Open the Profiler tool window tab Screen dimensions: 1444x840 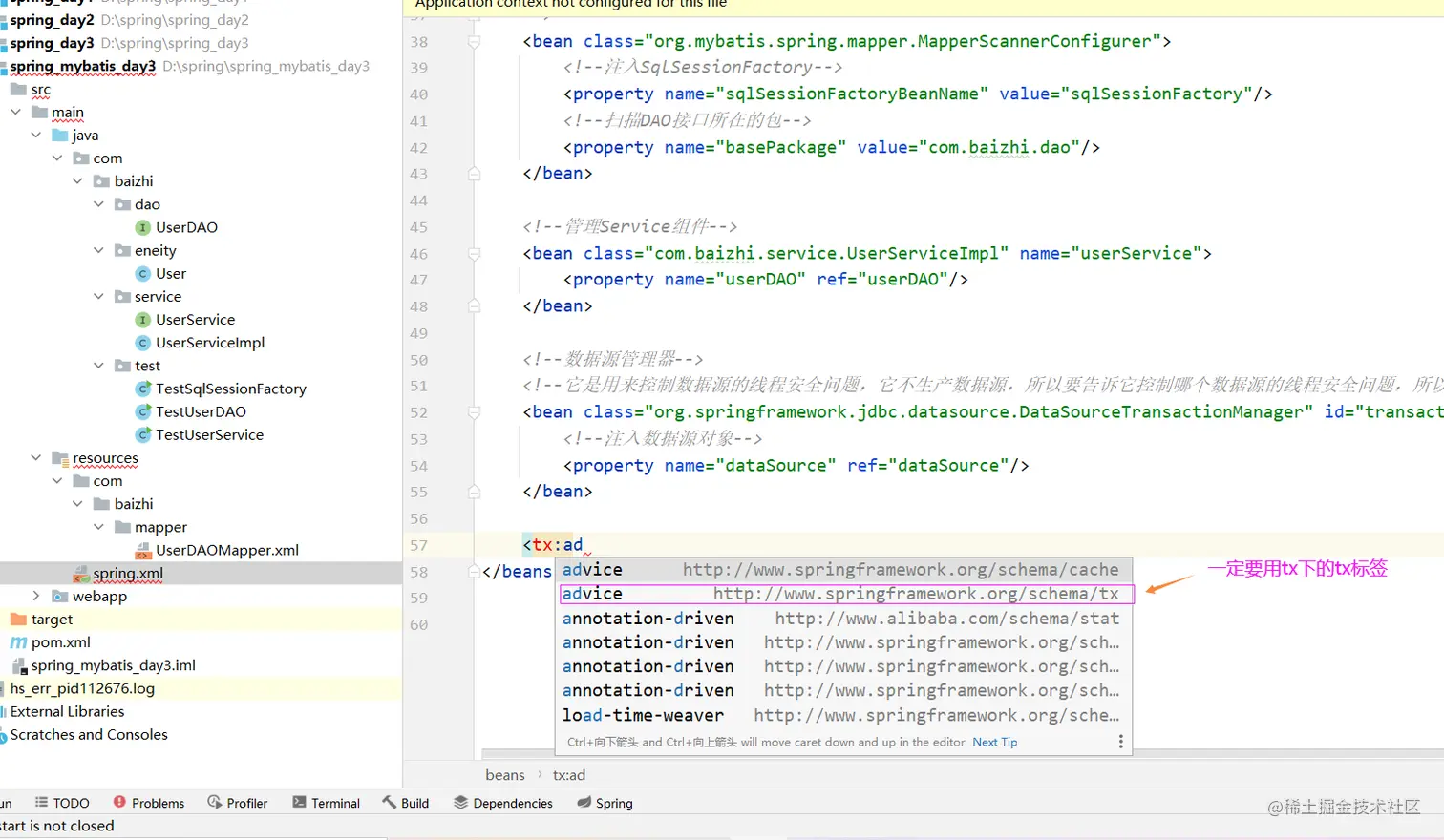(x=238, y=803)
